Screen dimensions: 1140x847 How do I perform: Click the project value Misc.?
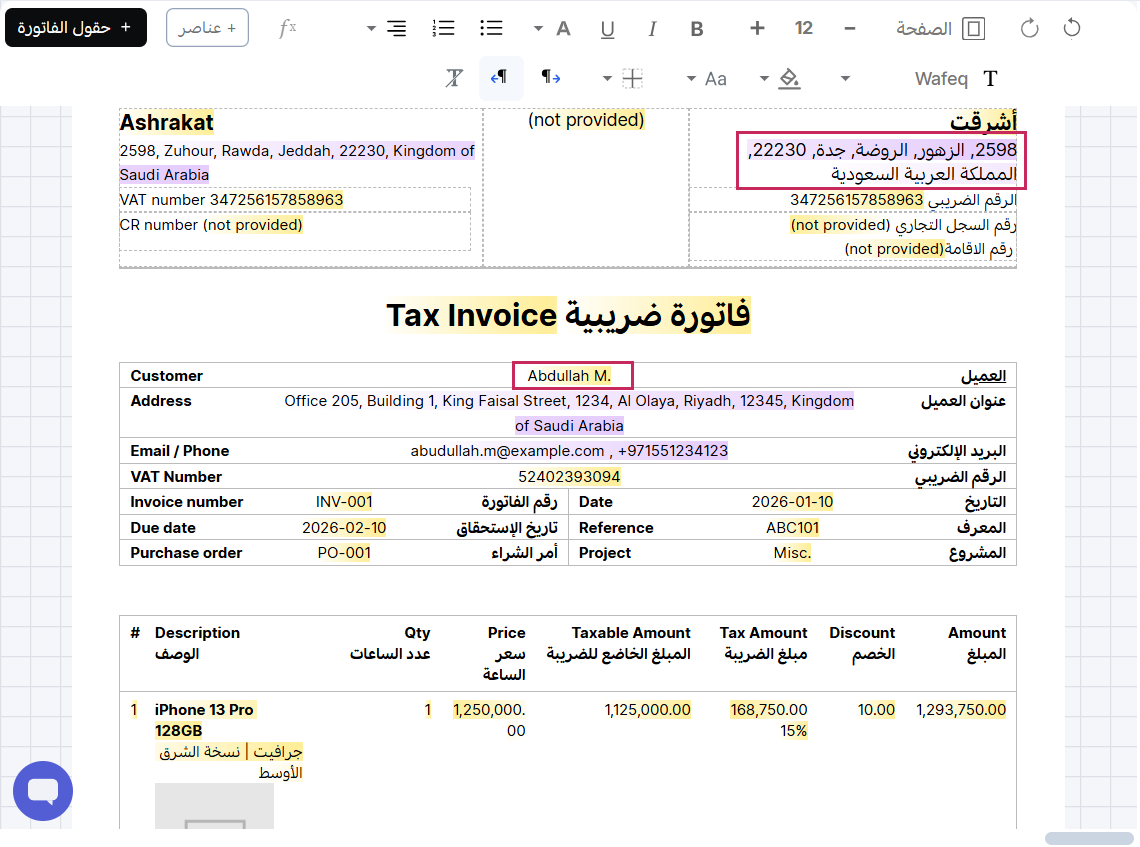tap(792, 553)
